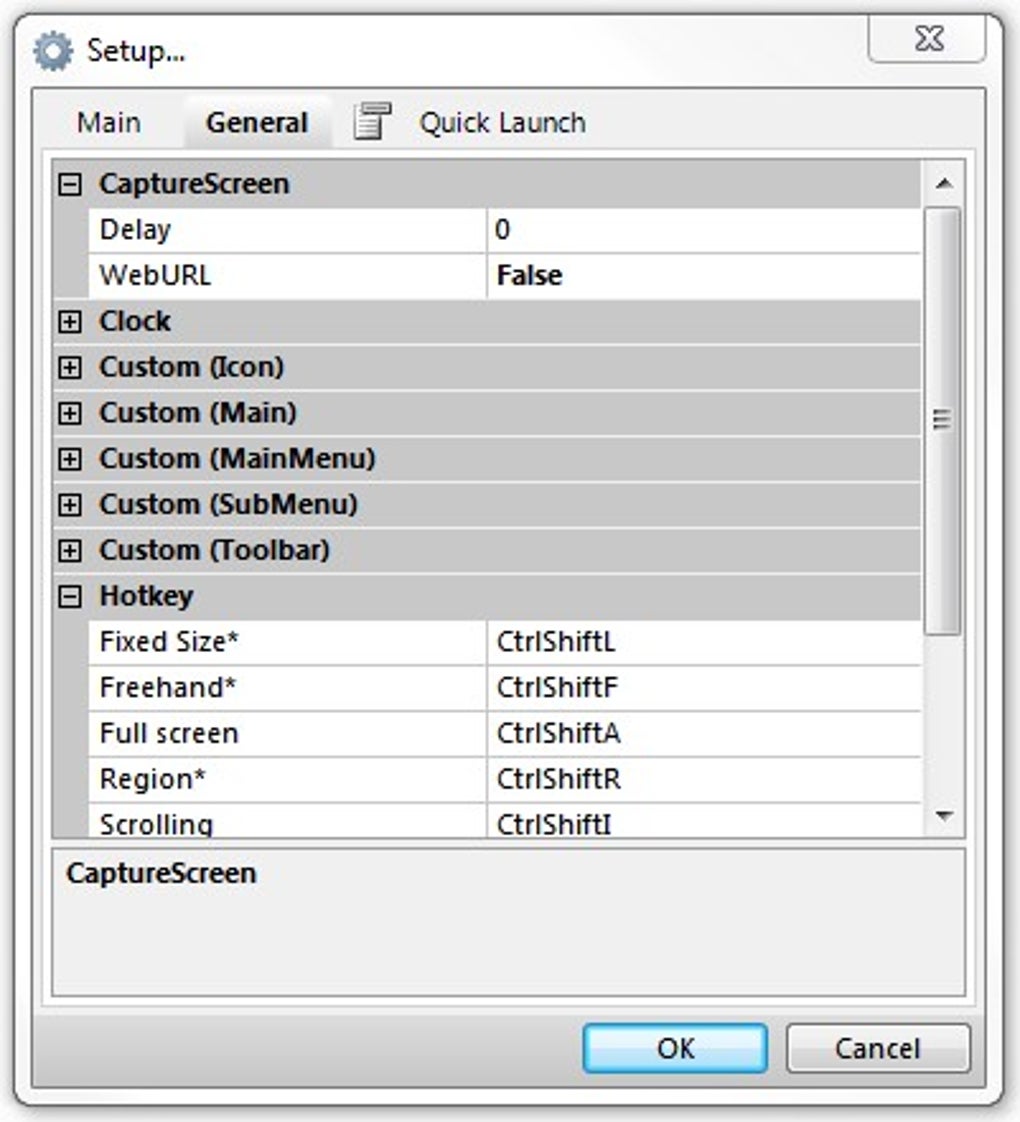The image size is (1020, 1122).
Task: Expand the Custom (Main) section
Action: click(x=70, y=412)
